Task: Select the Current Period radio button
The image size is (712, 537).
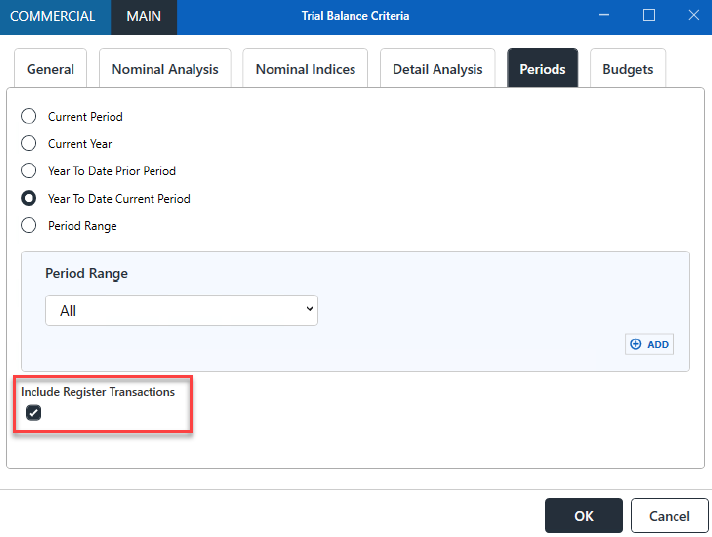Action: pyautogui.click(x=28, y=116)
